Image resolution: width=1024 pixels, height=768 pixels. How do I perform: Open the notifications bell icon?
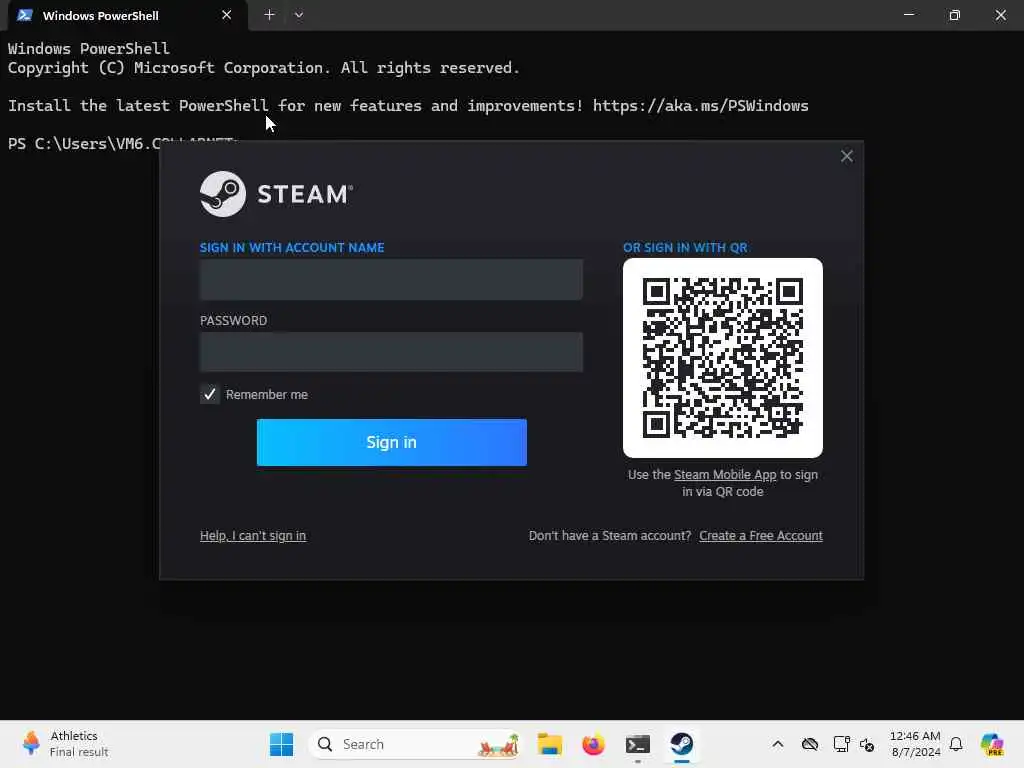click(x=956, y=744)
